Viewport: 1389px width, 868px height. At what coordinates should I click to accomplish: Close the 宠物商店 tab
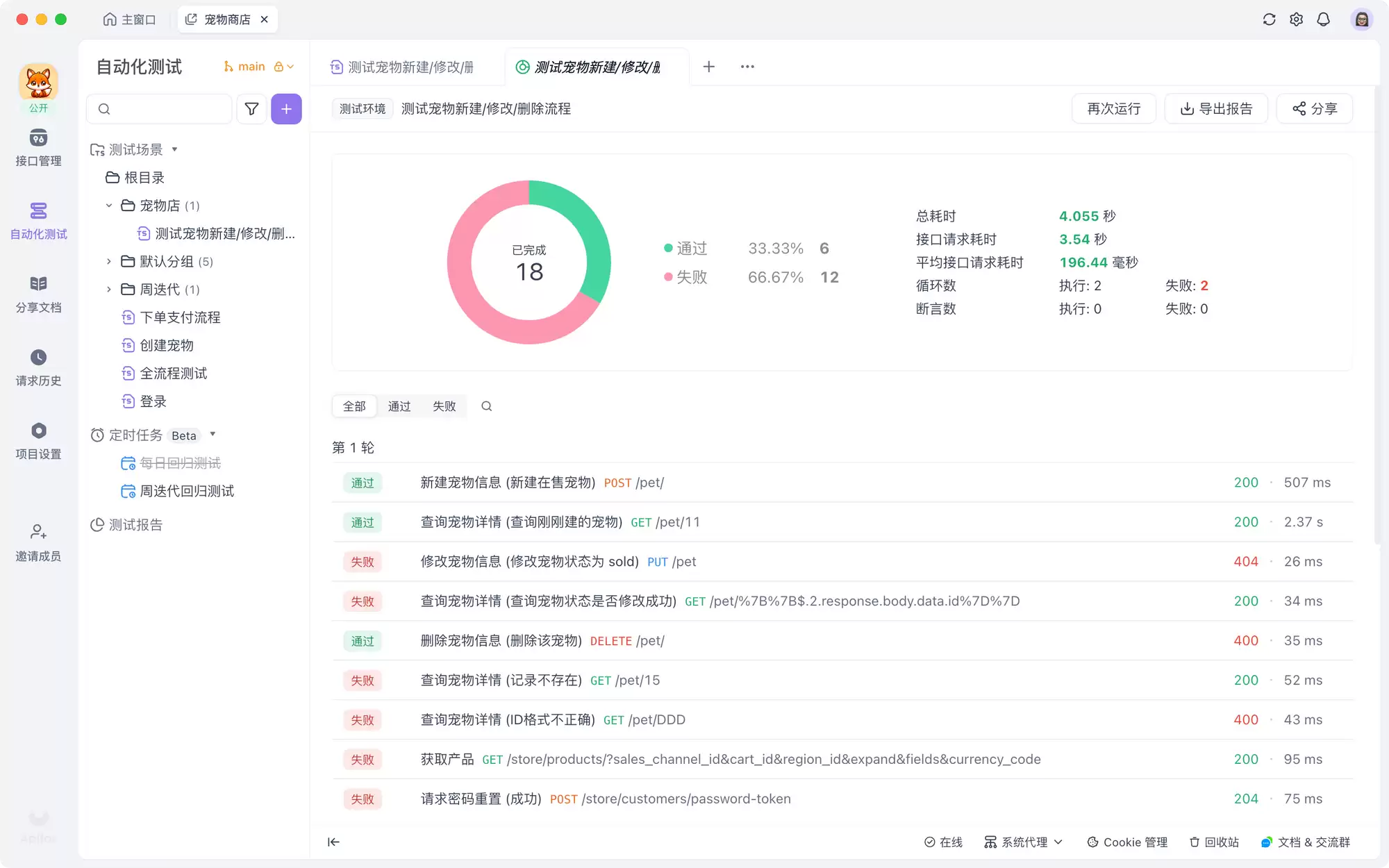pos(265,19)
